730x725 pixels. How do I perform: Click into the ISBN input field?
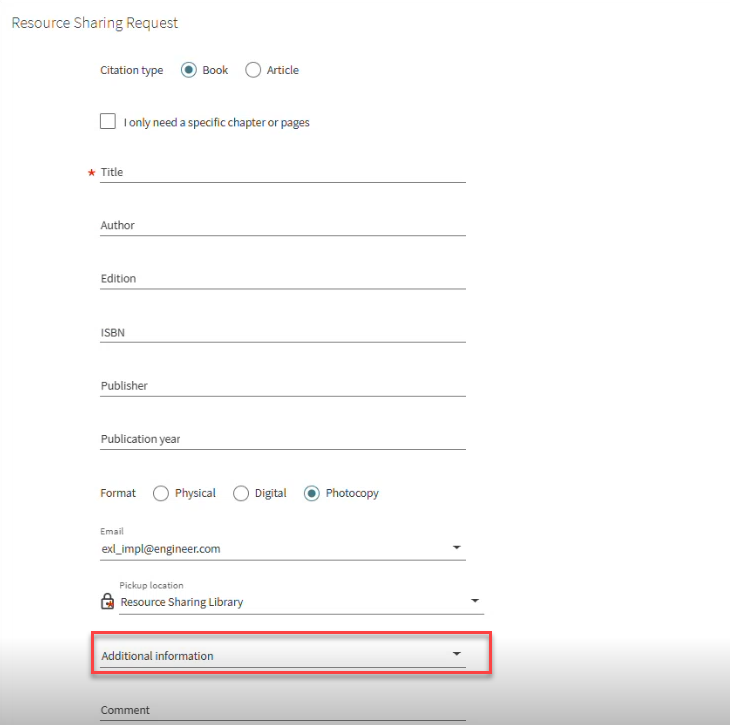click(x=283, y=332)
